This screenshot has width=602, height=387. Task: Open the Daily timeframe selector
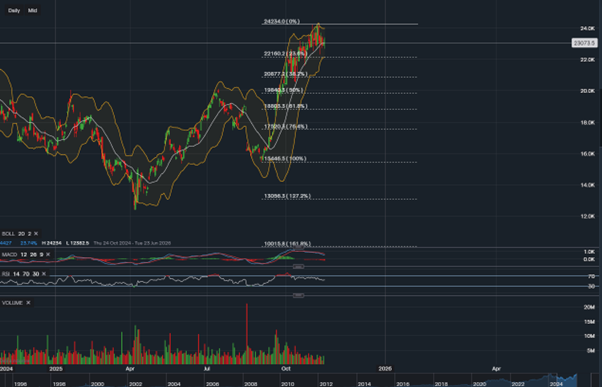click(14, 10)
